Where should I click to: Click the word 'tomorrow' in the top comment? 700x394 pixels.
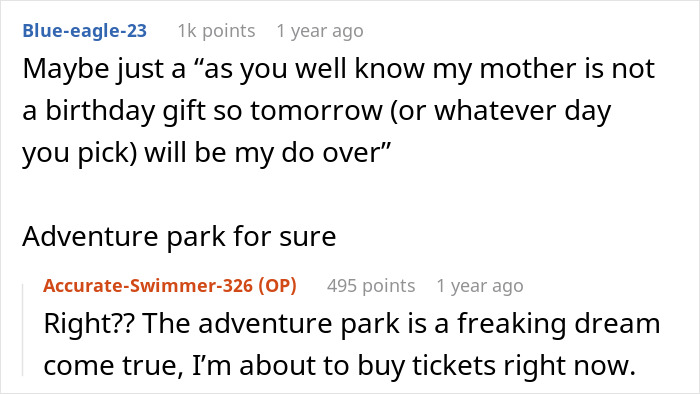(x=316, y=111)
